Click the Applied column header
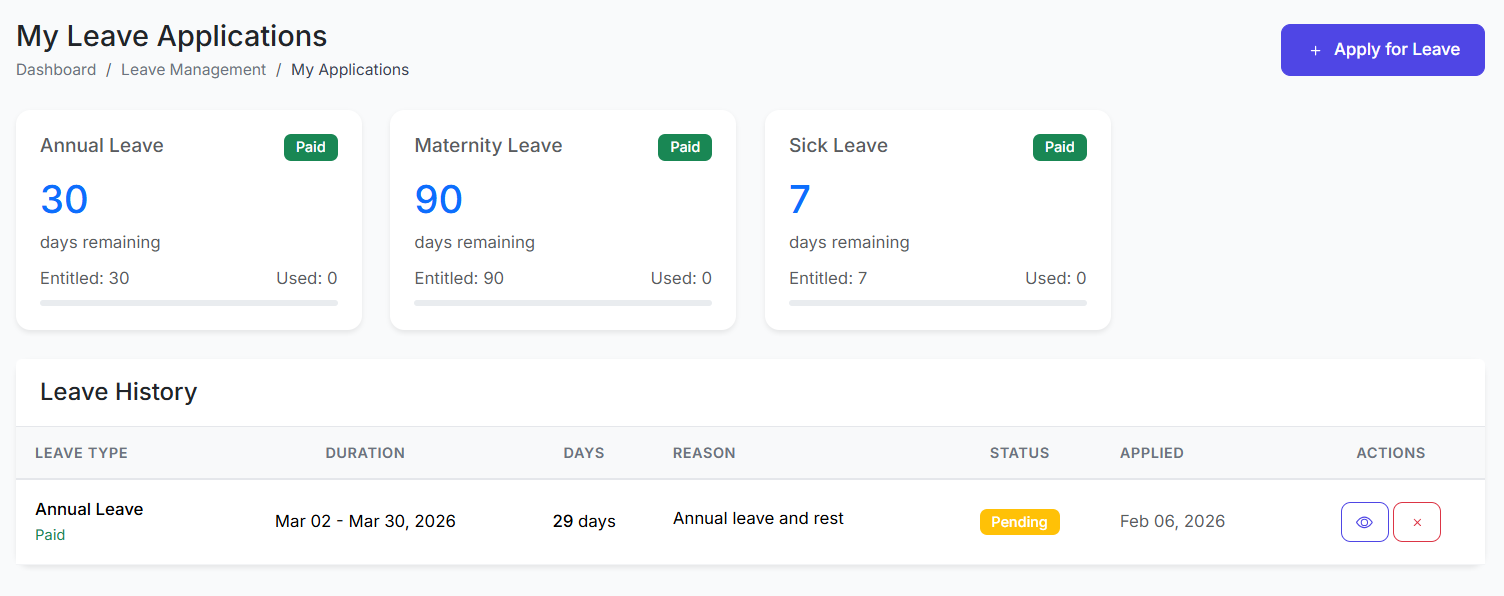 coord(1151,453)
